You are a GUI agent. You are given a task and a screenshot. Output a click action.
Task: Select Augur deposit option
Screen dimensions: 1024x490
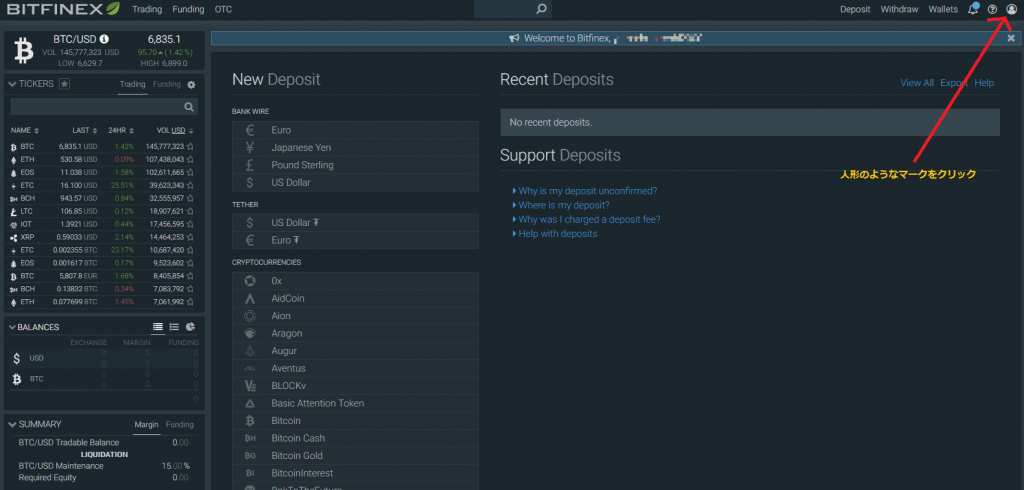pos(355,351)
